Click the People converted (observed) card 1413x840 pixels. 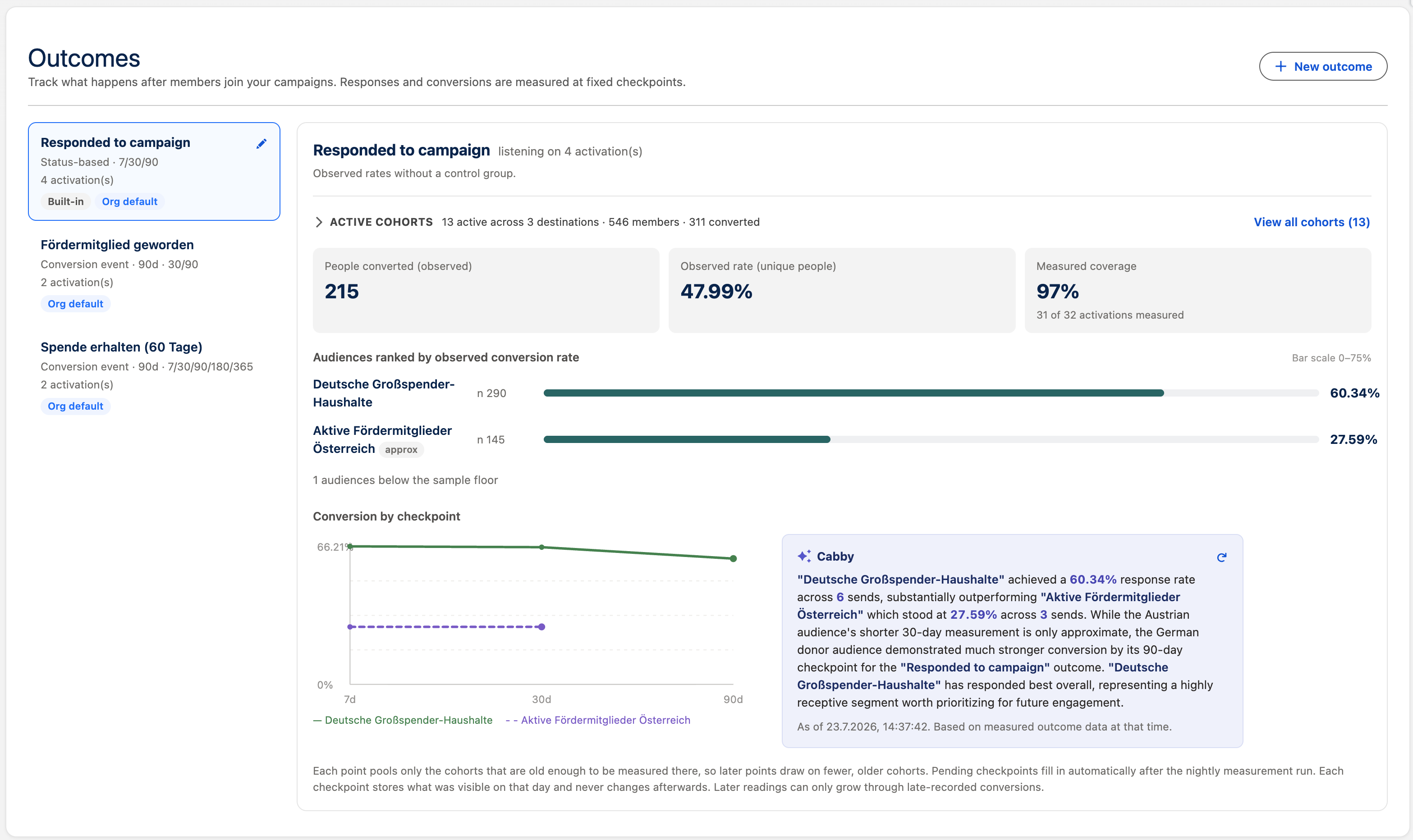pyautogui.click(x=486, y=290)
